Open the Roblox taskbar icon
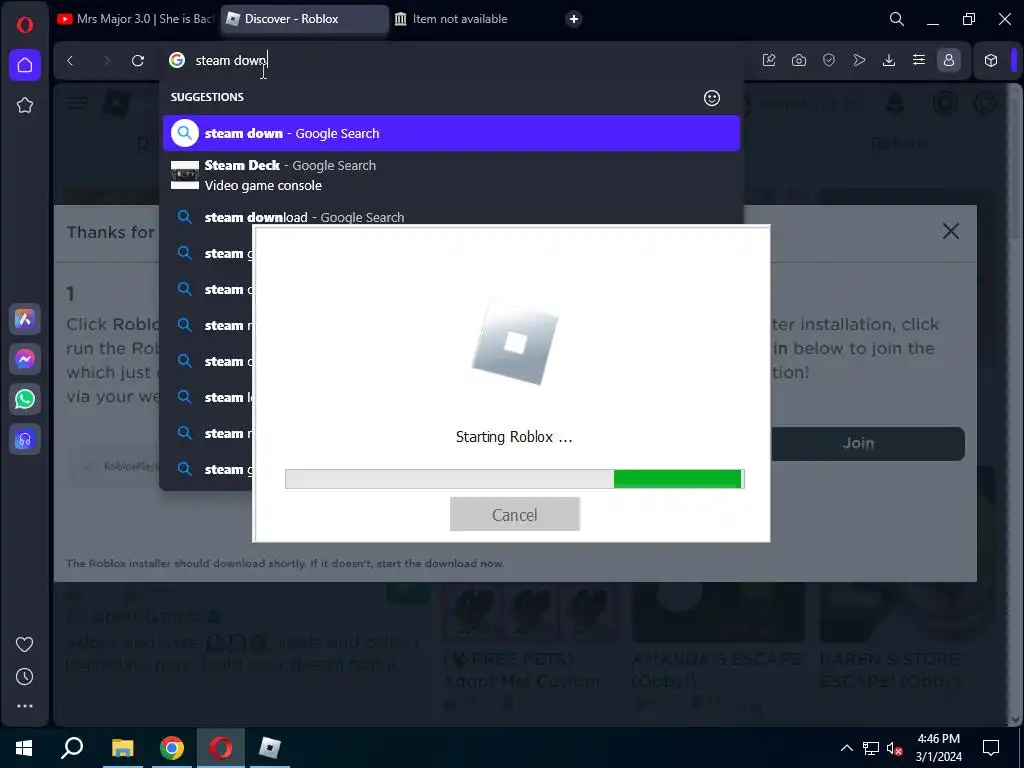Screen dimensions: 1024x768 pos(270,748)
